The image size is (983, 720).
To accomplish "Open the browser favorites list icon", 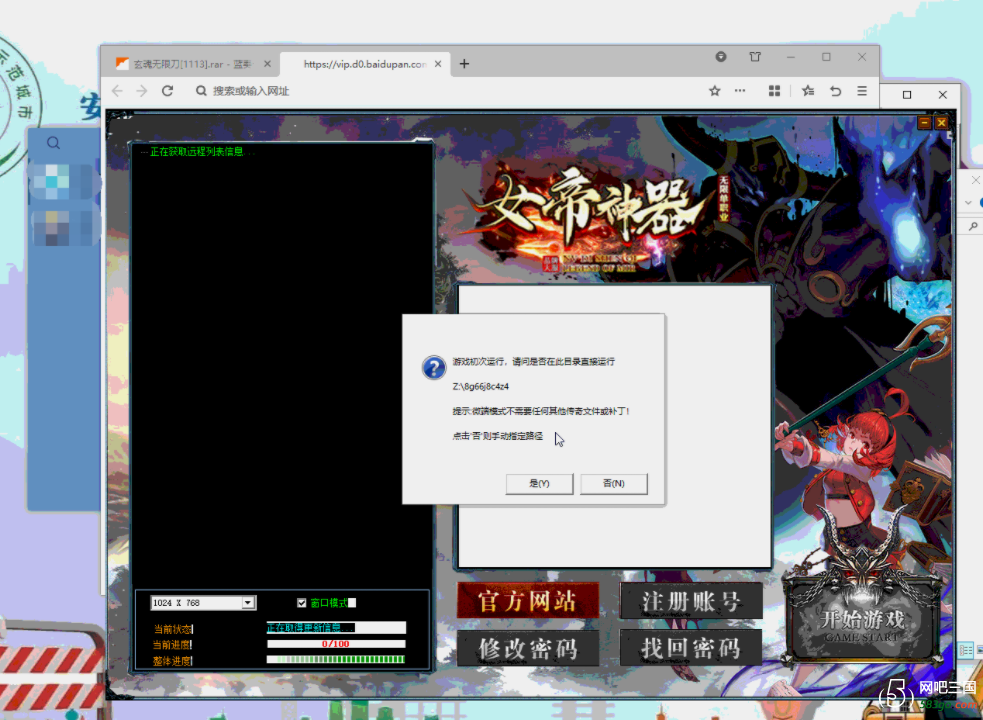I will coord(808,91).
